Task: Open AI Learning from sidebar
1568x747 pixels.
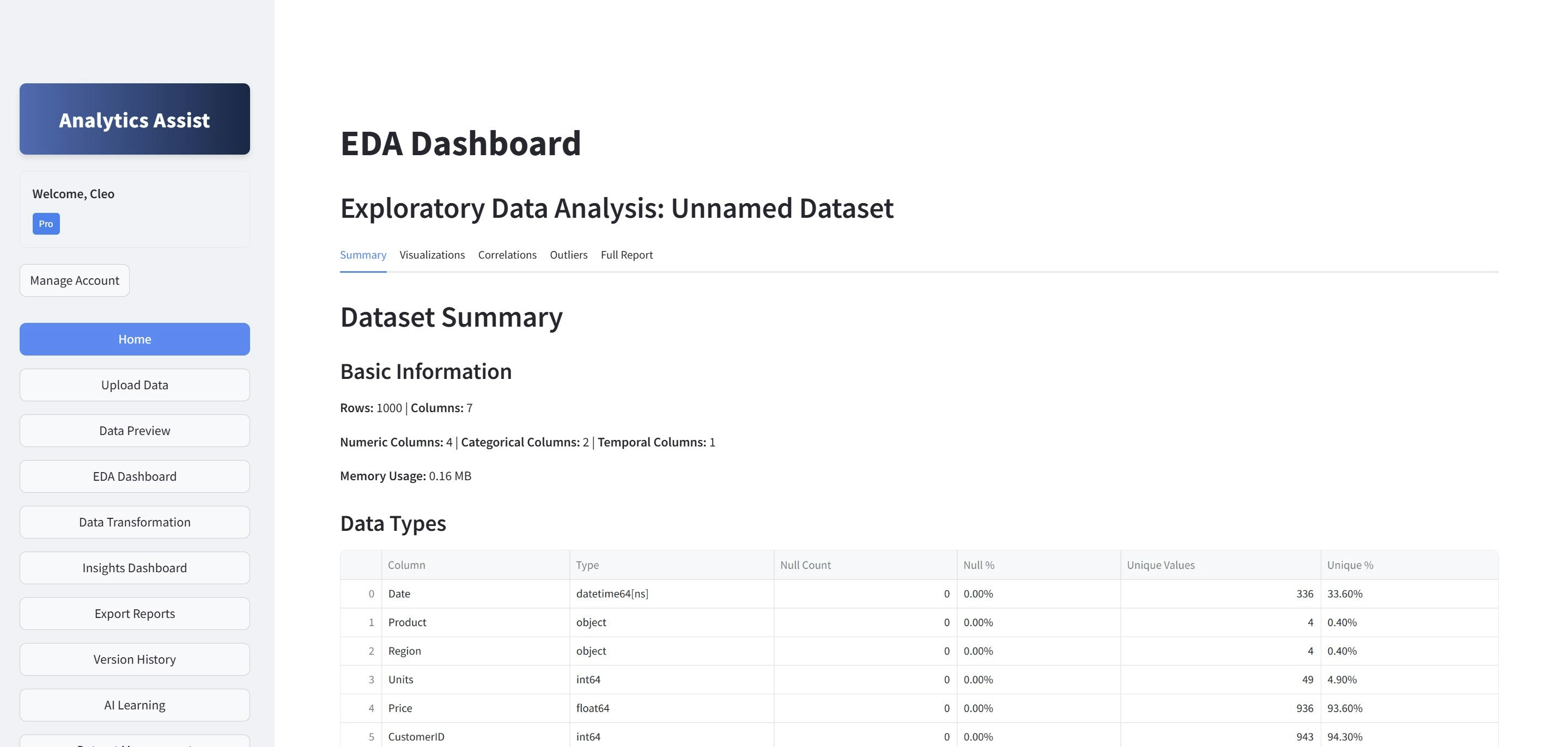Action: tap(135, 705)
